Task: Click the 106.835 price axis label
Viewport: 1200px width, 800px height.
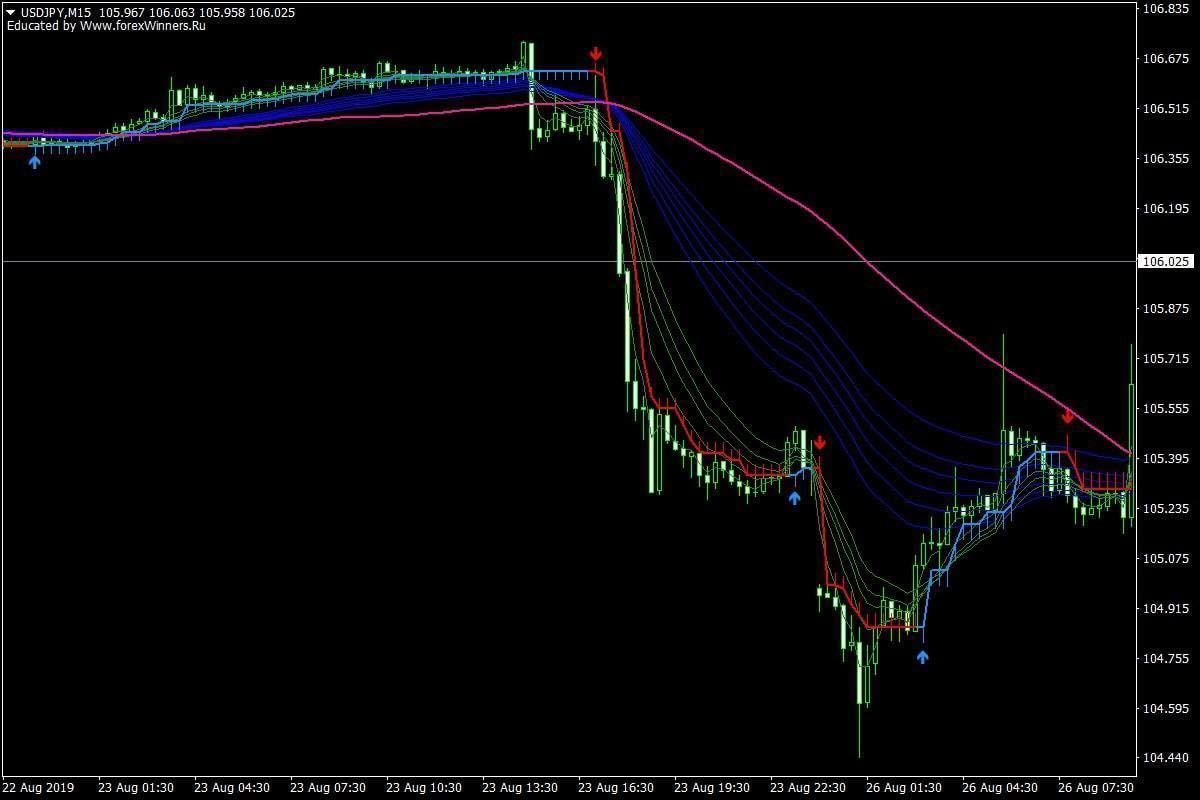Action: (1166, 9)
